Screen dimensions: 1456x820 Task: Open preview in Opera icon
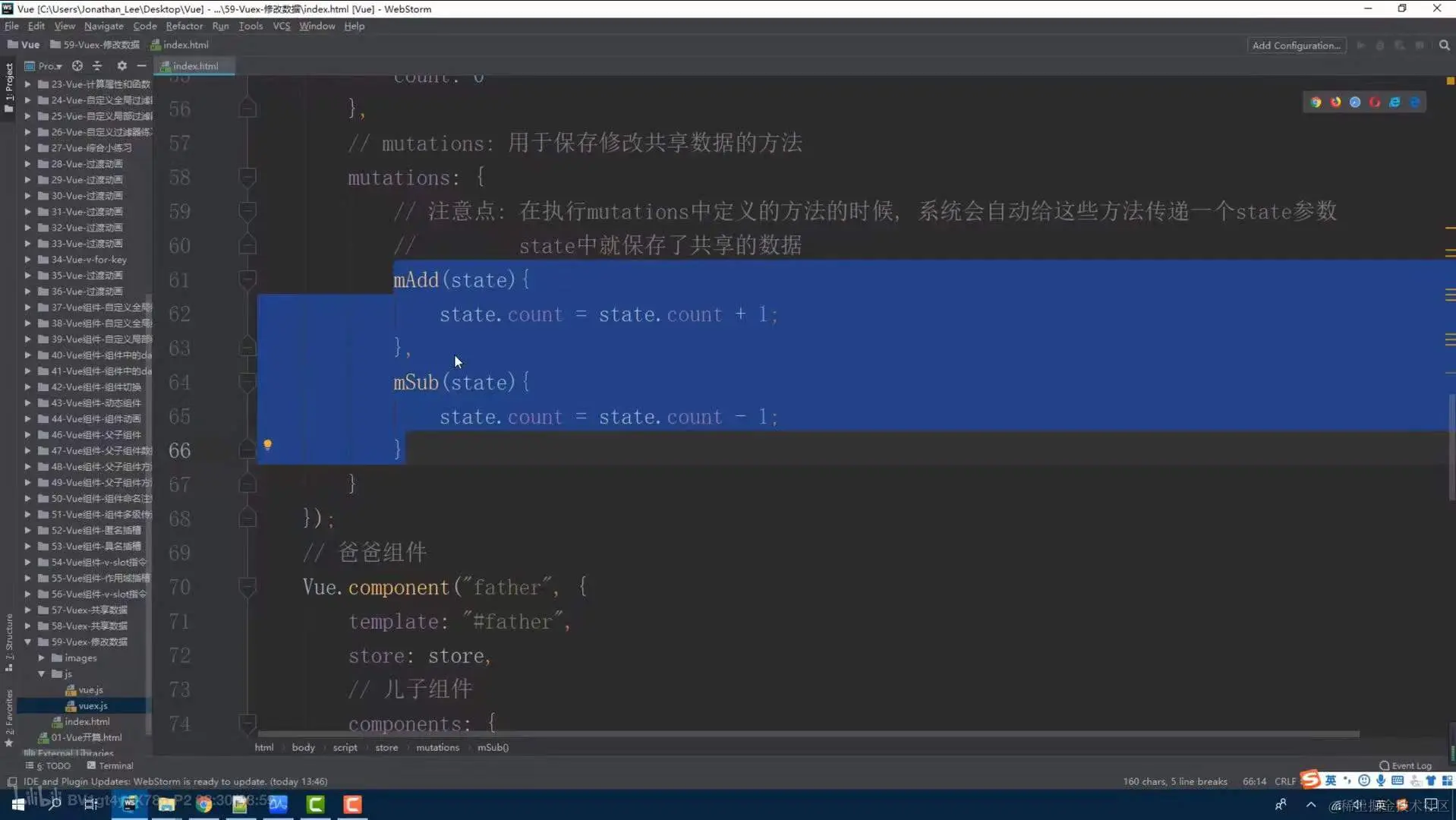1374,101
